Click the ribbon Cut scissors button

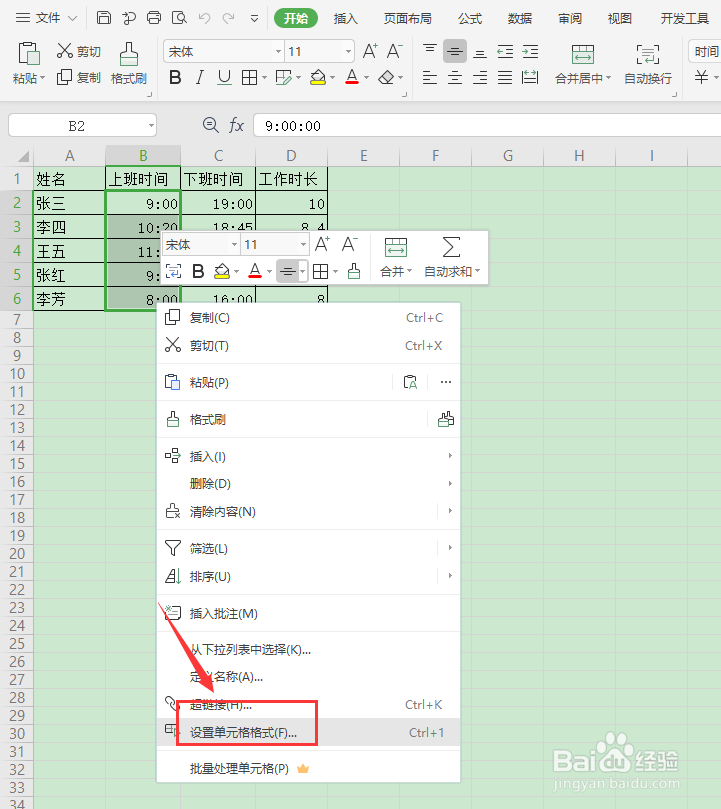point(78,51)
